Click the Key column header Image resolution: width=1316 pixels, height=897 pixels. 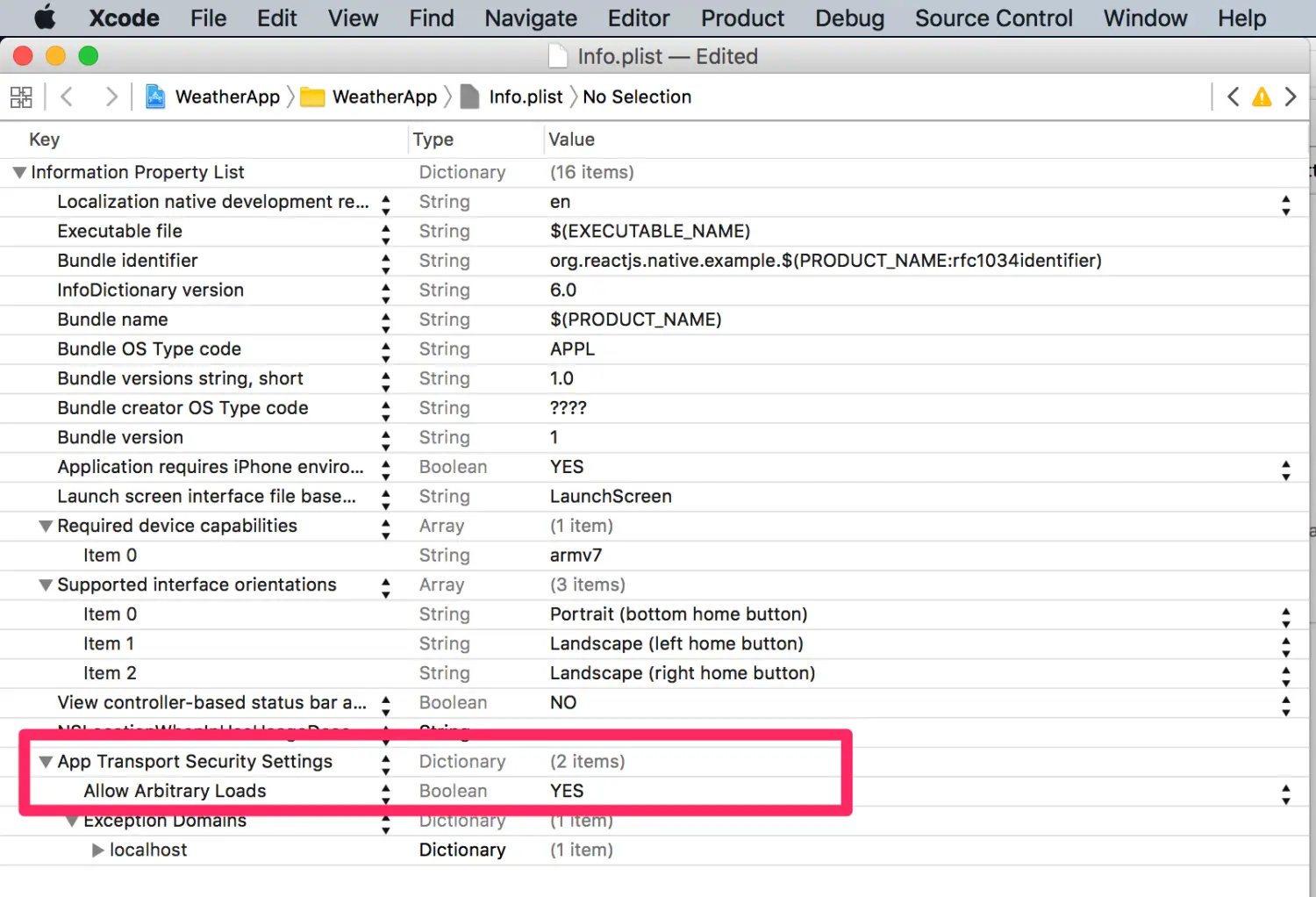click(44, 140)
